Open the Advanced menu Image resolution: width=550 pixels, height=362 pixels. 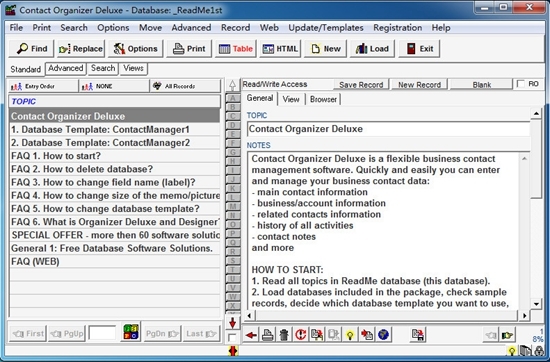coord(191,28)
